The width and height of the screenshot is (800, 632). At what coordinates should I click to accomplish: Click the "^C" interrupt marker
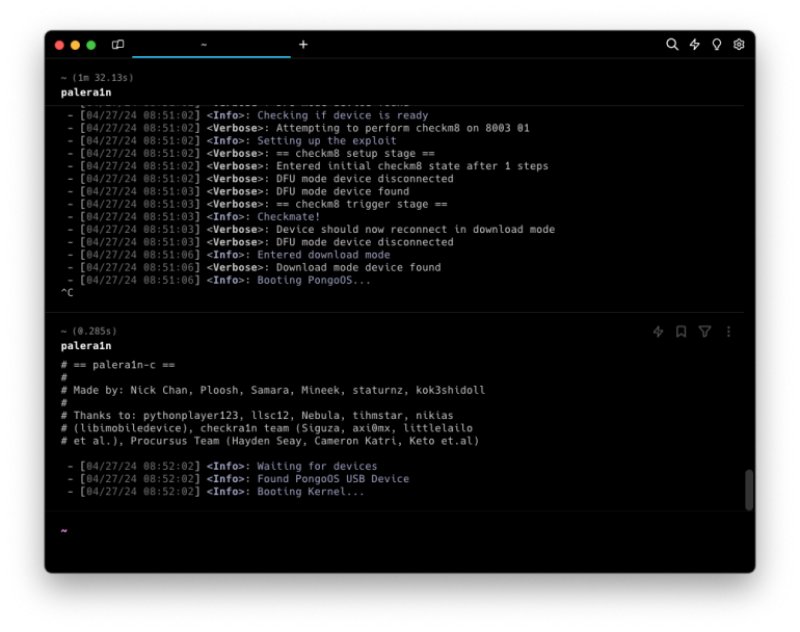(x=67, y=293)
